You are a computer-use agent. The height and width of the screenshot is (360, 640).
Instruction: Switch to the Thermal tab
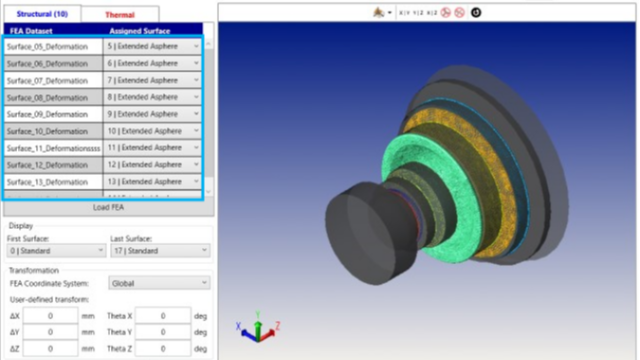[x=120, y=15]
